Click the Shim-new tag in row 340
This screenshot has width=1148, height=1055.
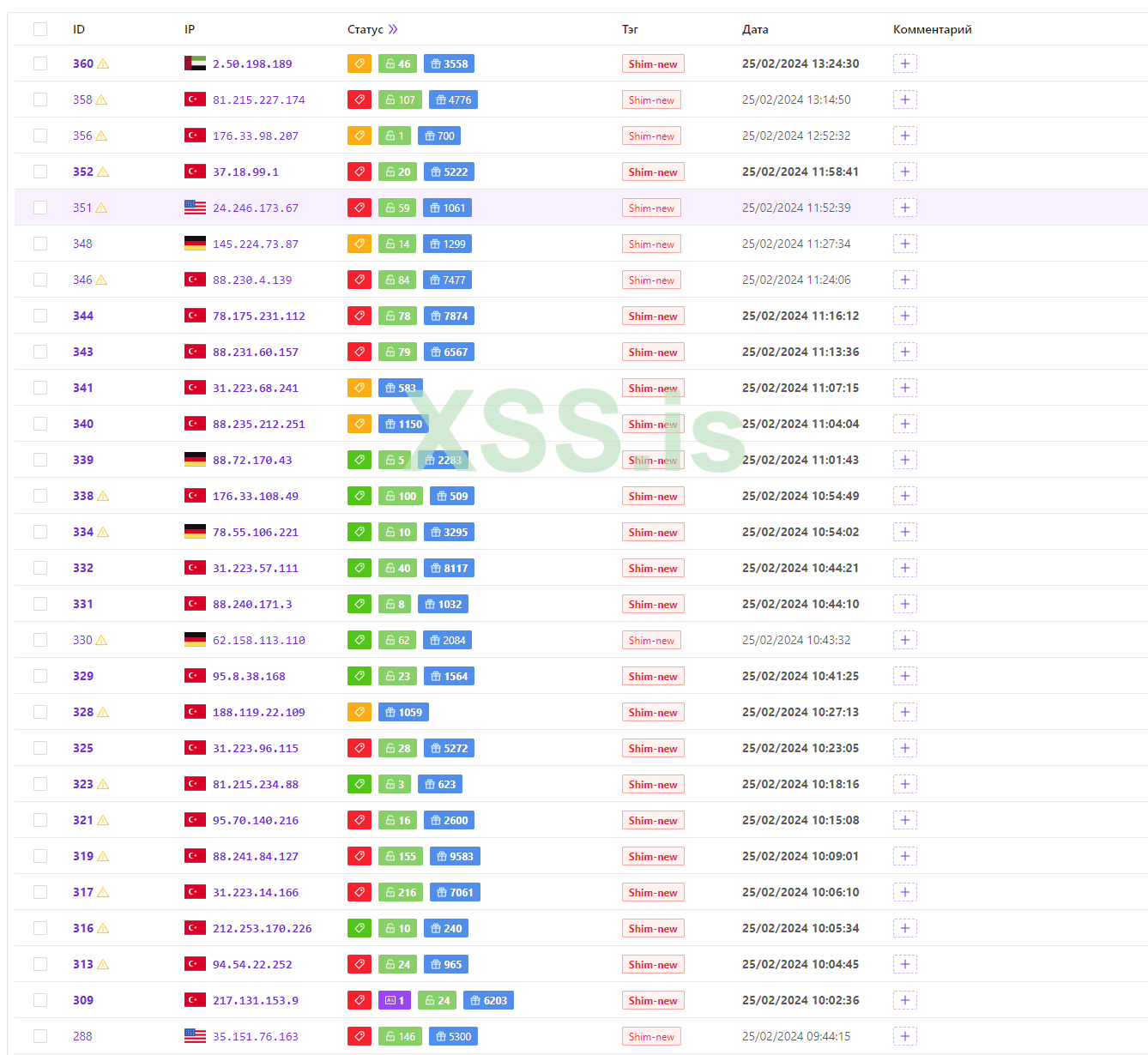click(653, 424)
